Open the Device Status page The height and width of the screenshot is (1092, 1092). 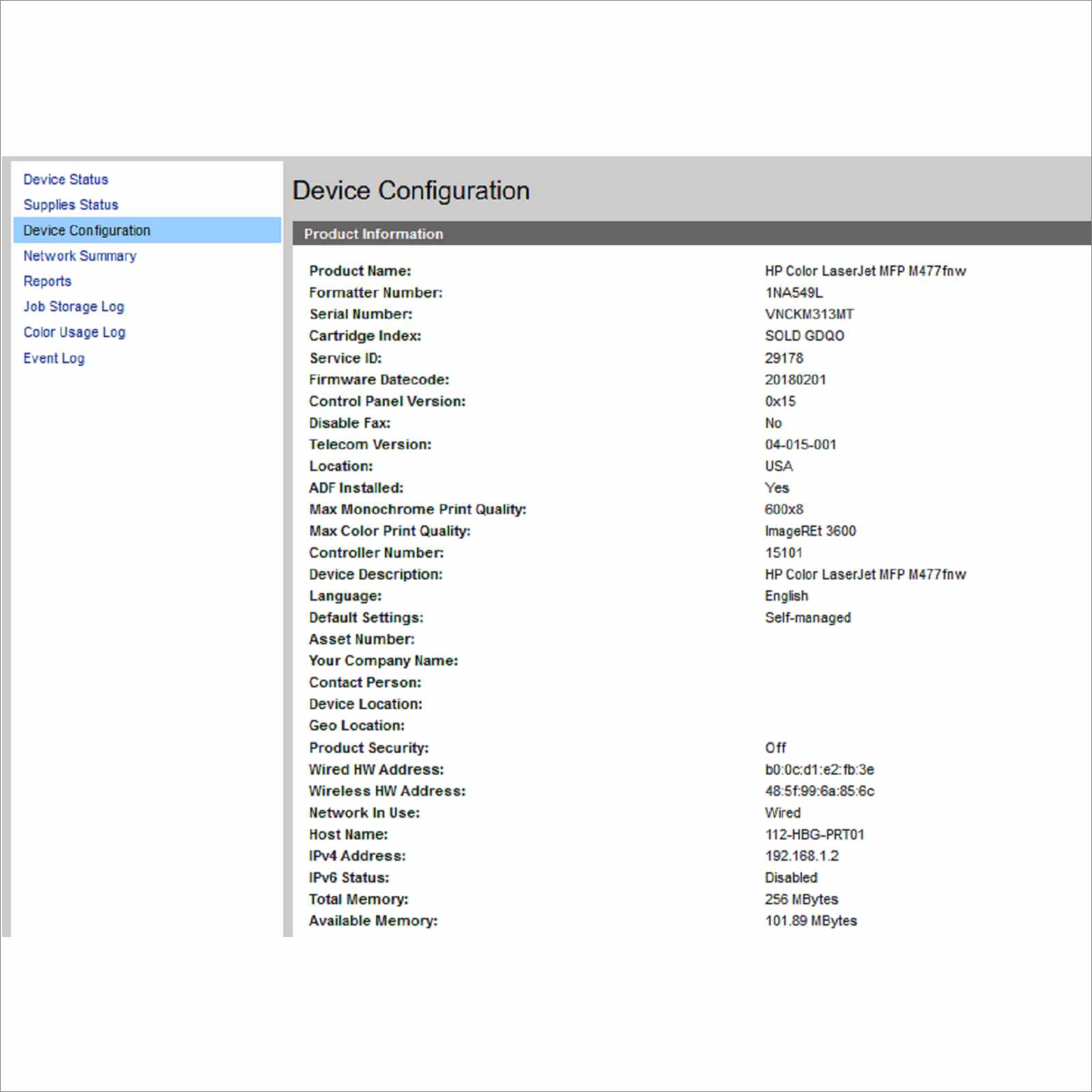pos(66,179)
